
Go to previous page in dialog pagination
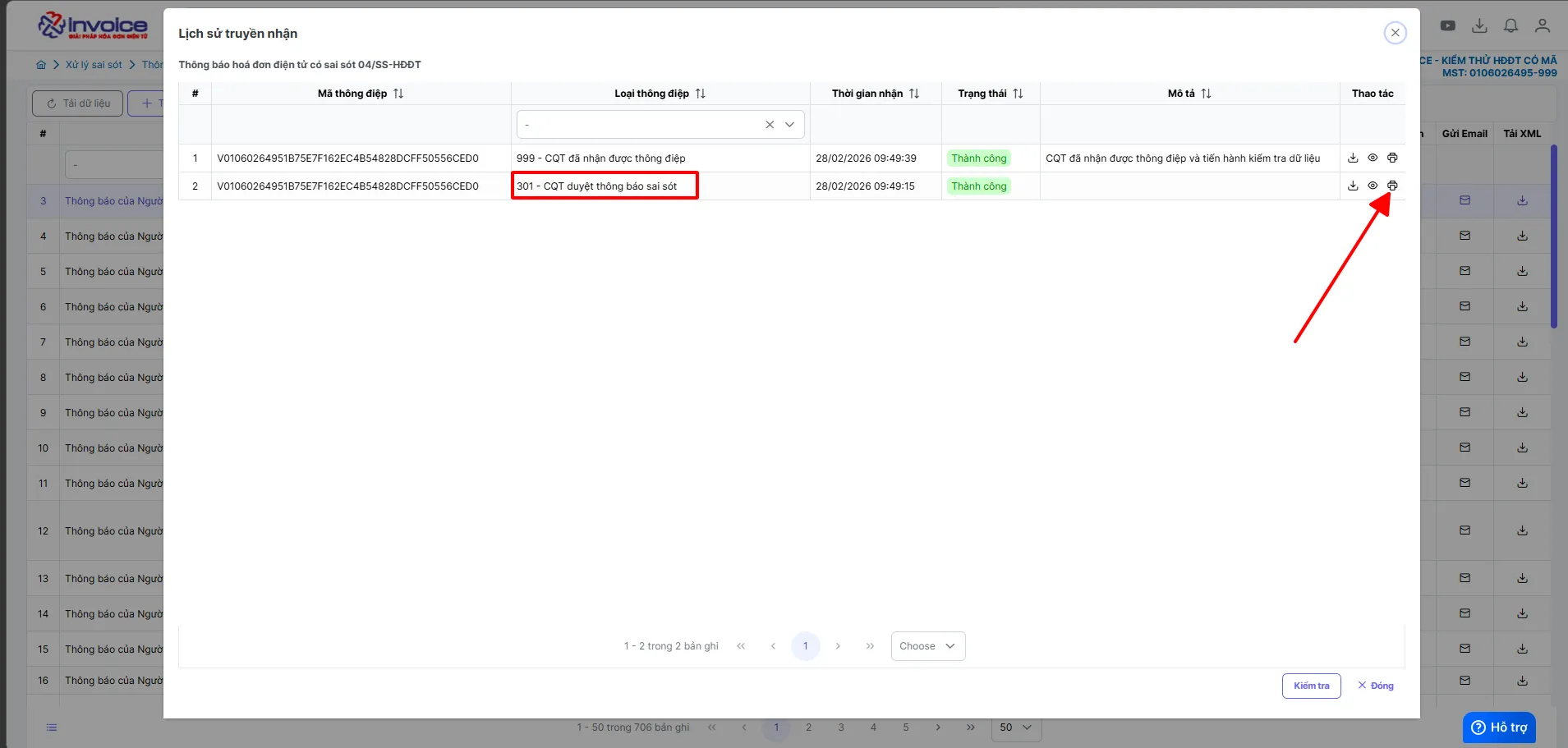pyautogui.click(x=773, y=646)
